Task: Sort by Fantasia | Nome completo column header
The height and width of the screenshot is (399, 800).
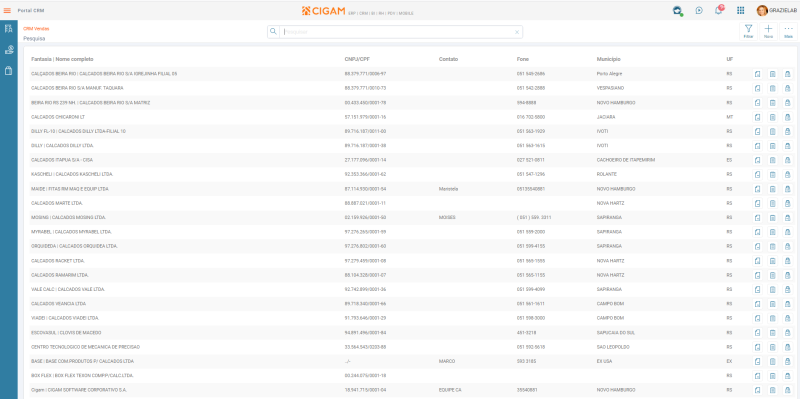Action: [x=62, y=59]
